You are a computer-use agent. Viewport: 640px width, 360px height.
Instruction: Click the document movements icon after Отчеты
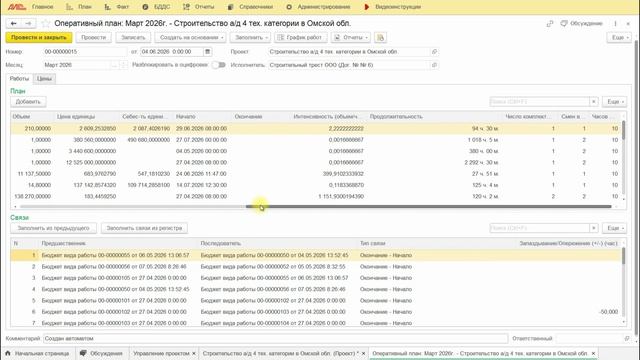pos(380,38)
